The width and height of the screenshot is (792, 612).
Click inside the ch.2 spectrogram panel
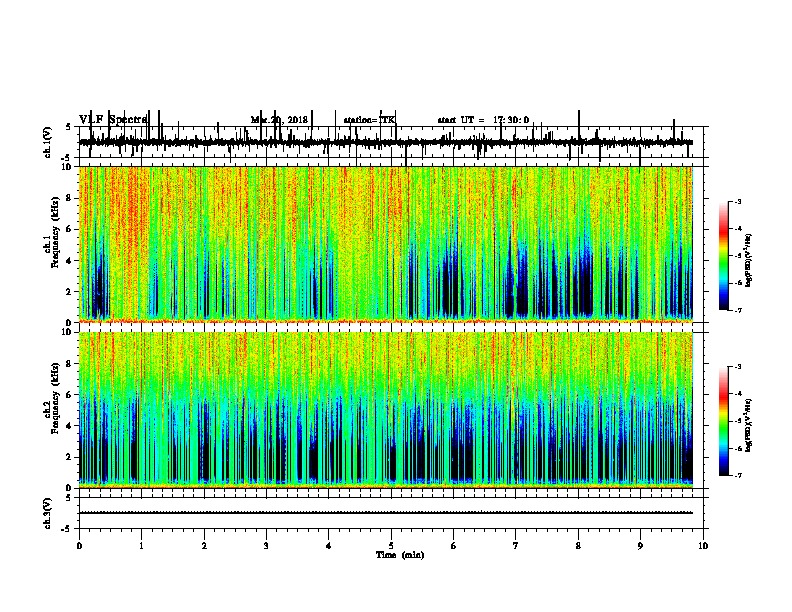386,410
